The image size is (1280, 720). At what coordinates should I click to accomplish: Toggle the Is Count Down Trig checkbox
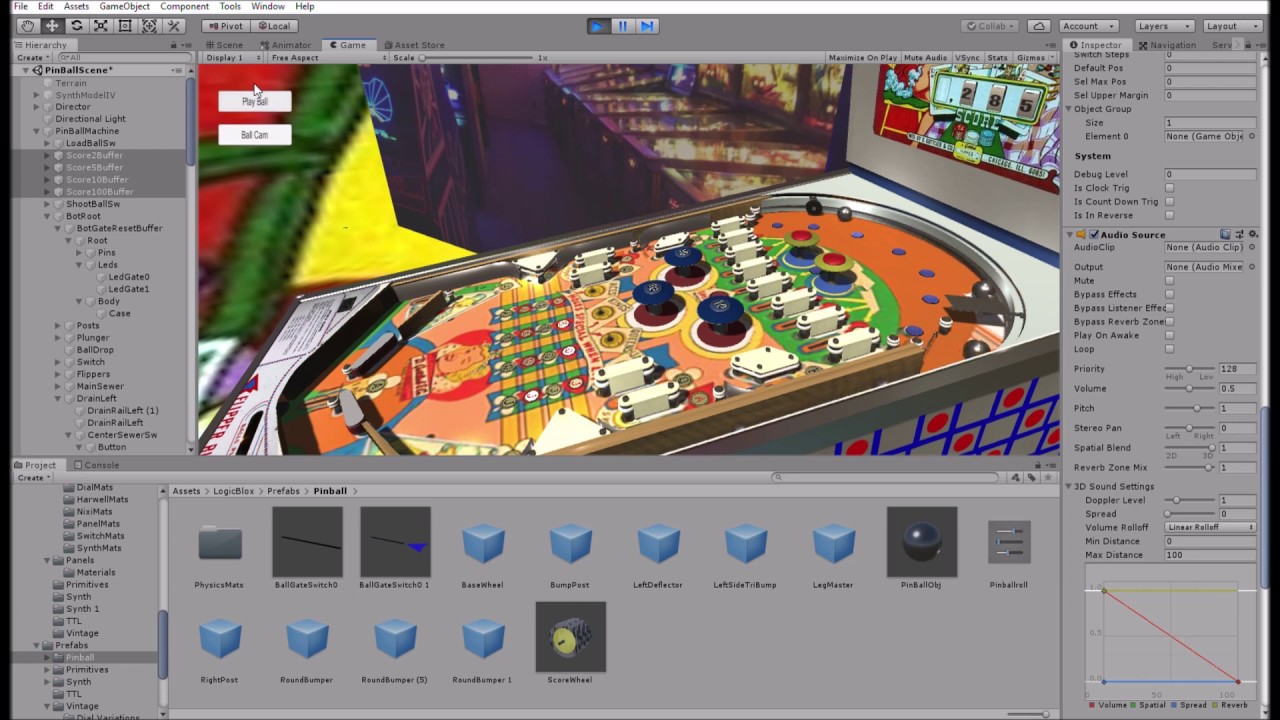click(1169, 202)
